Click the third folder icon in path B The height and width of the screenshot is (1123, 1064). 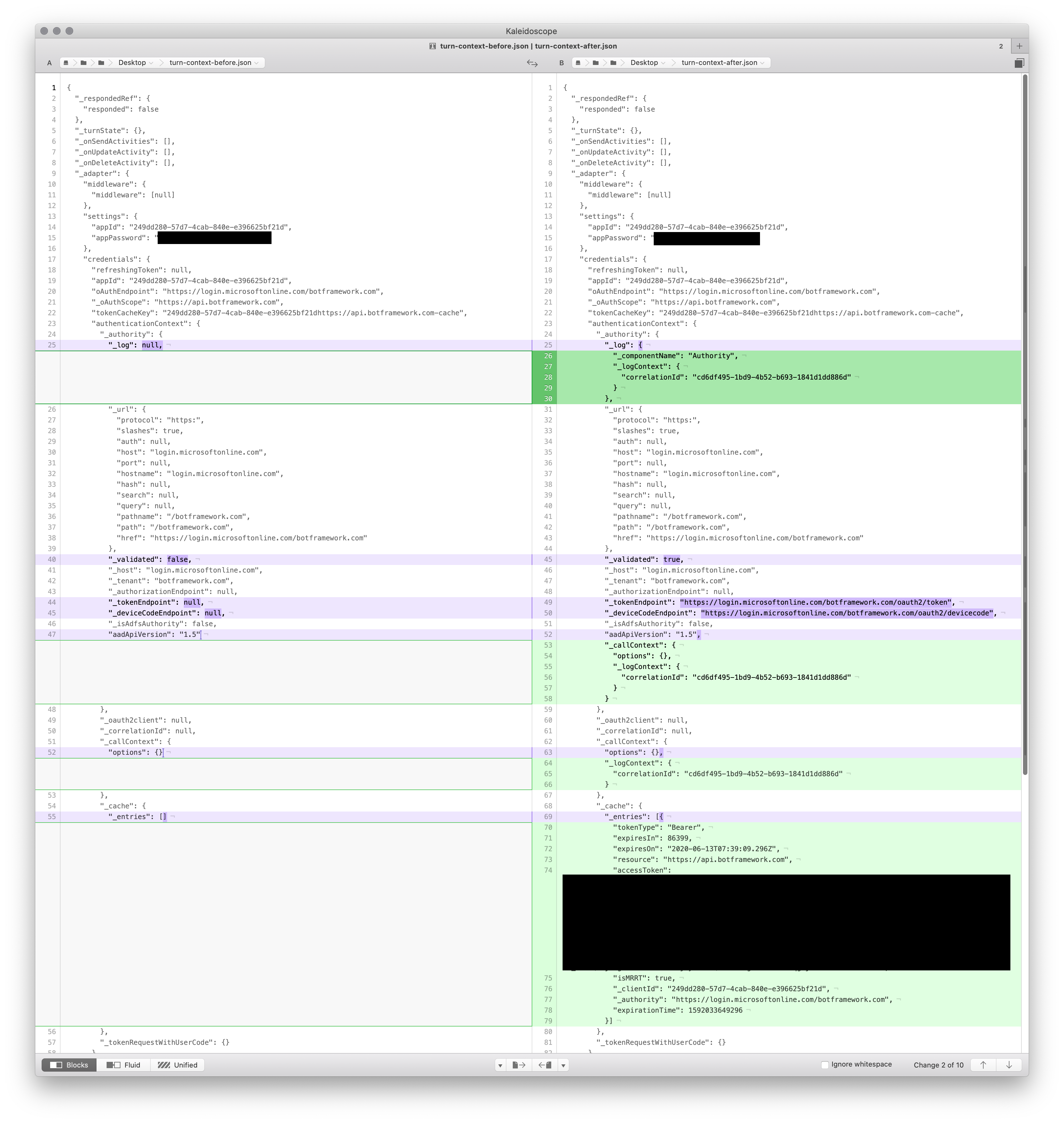(613, 63)
